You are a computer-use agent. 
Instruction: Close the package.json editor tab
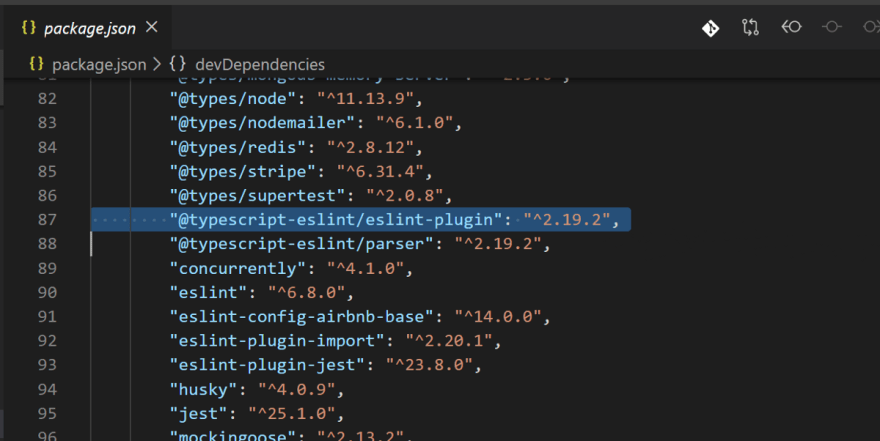tap(152, 27)
